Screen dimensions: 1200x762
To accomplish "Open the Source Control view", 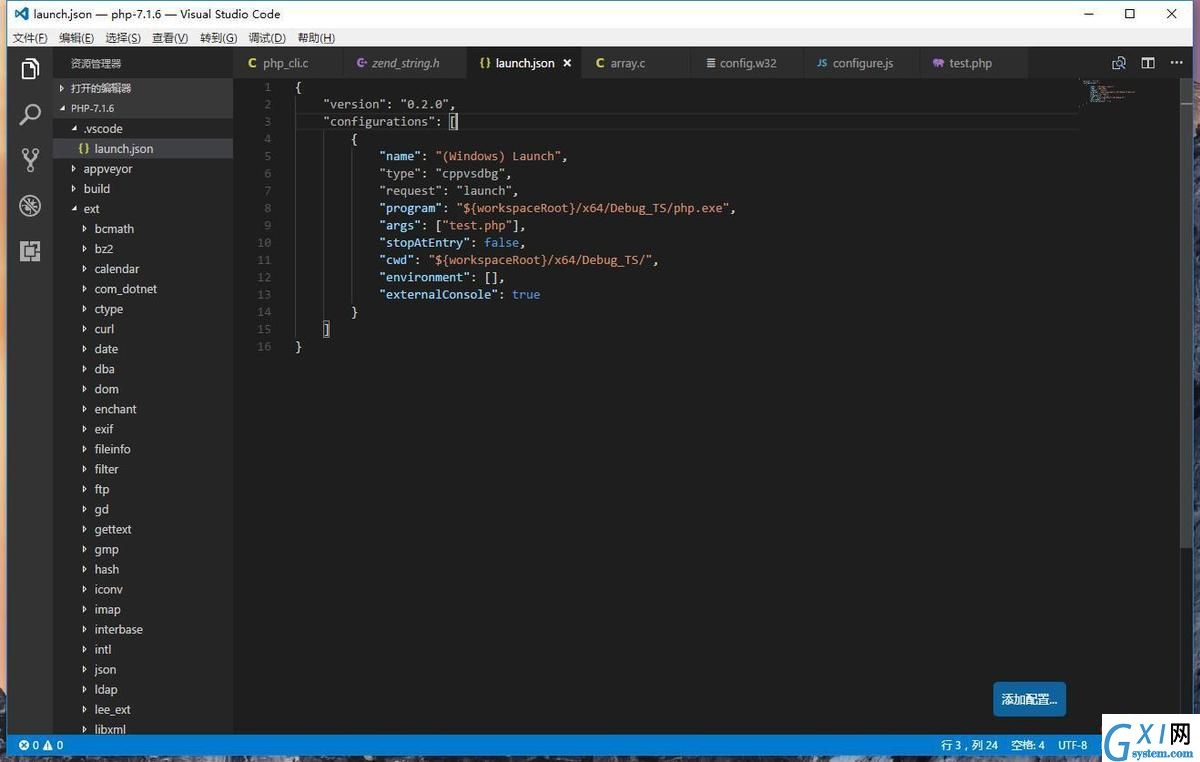I will [x=30, y=160].
